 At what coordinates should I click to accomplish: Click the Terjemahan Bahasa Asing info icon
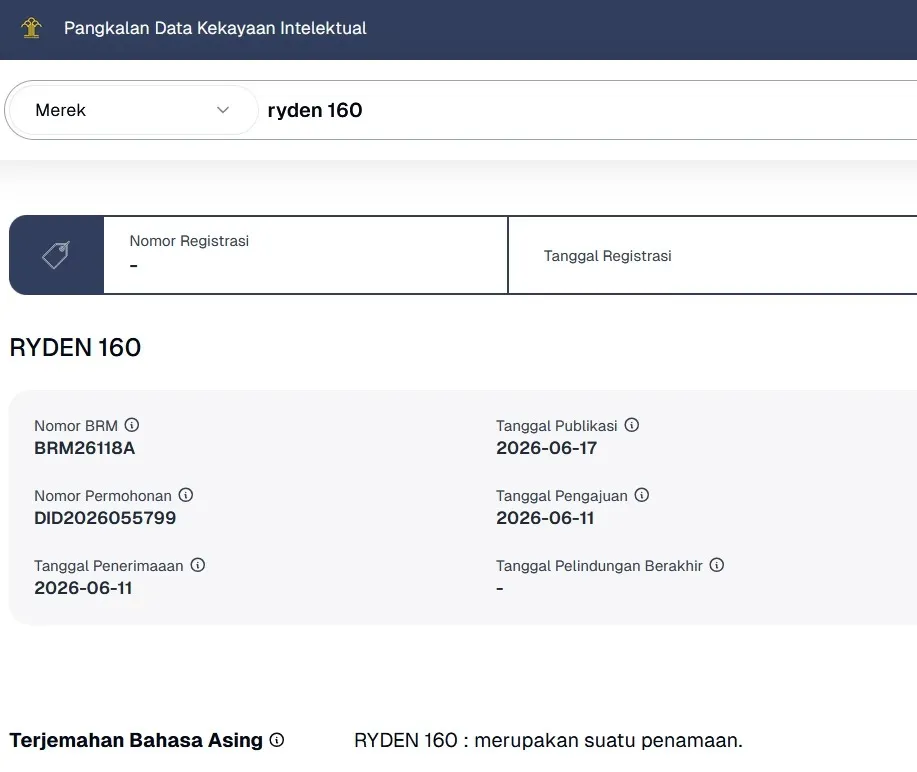pyautogui.click(x=277, y=740)
